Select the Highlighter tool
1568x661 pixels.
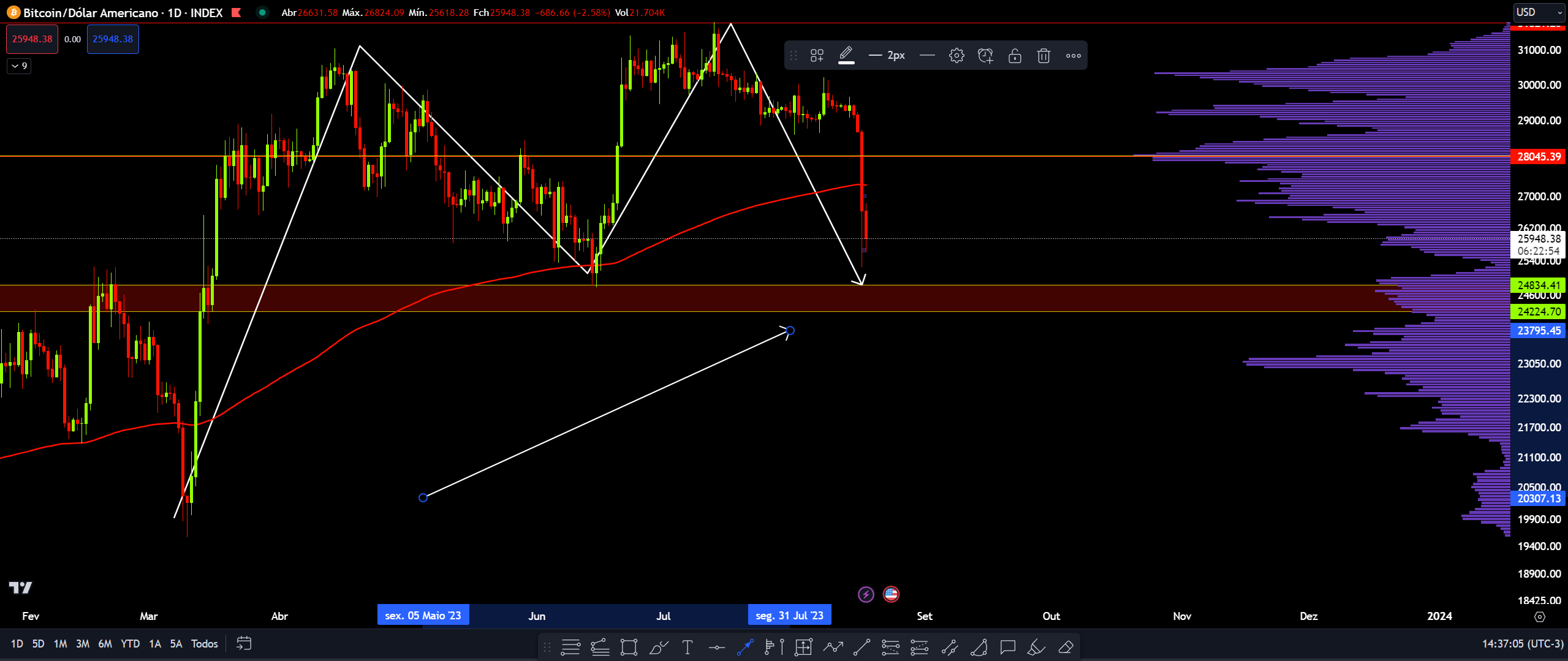pyautogui.click(x=1036, y=647)
